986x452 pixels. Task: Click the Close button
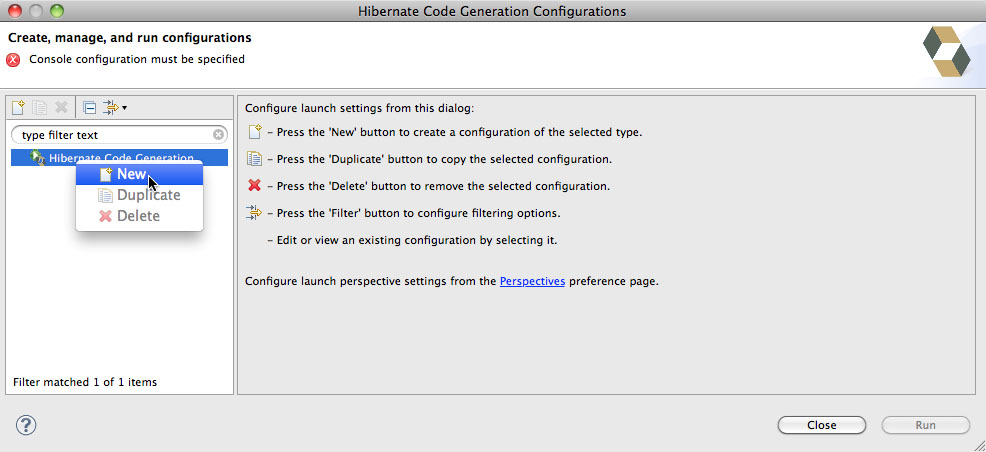(822, 425)
